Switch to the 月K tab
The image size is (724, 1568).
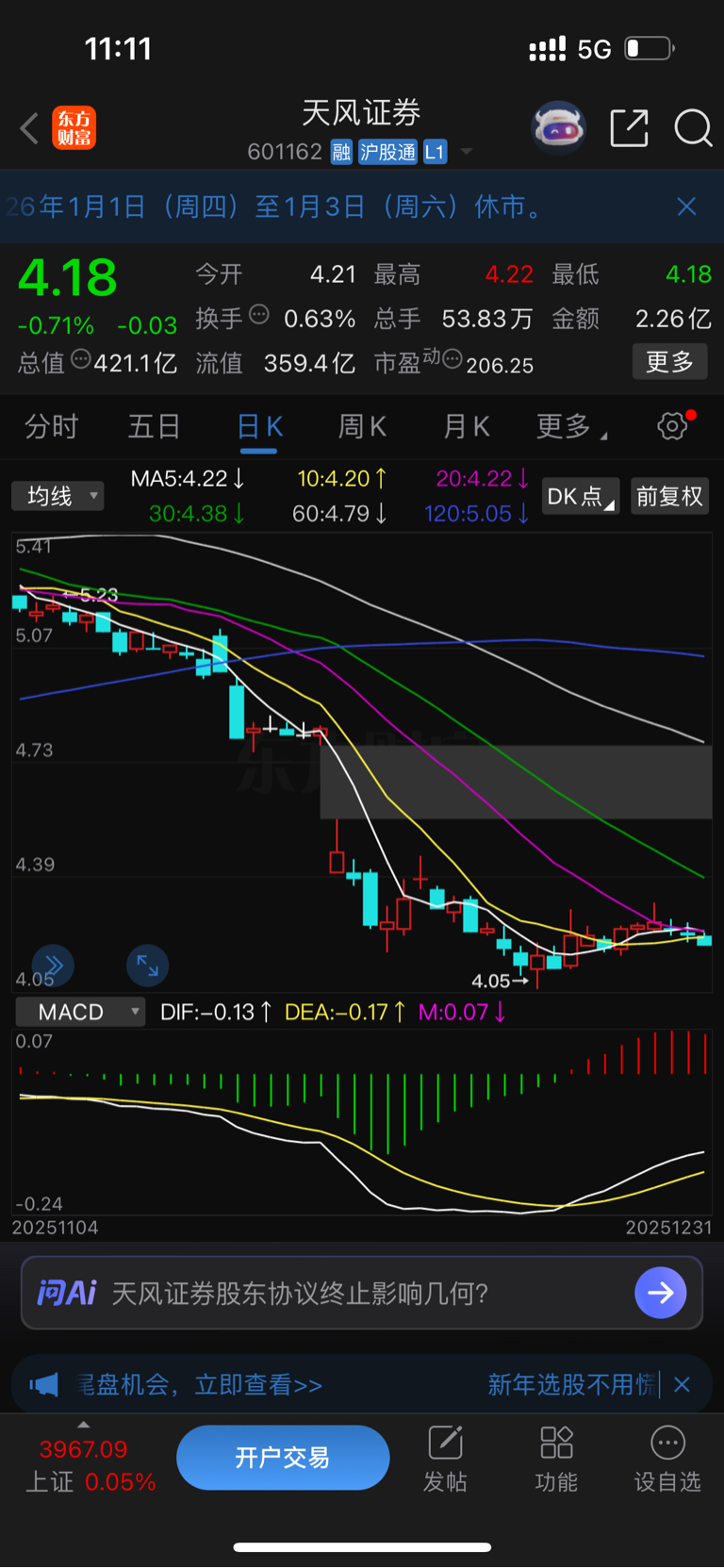tap(467, 427)
